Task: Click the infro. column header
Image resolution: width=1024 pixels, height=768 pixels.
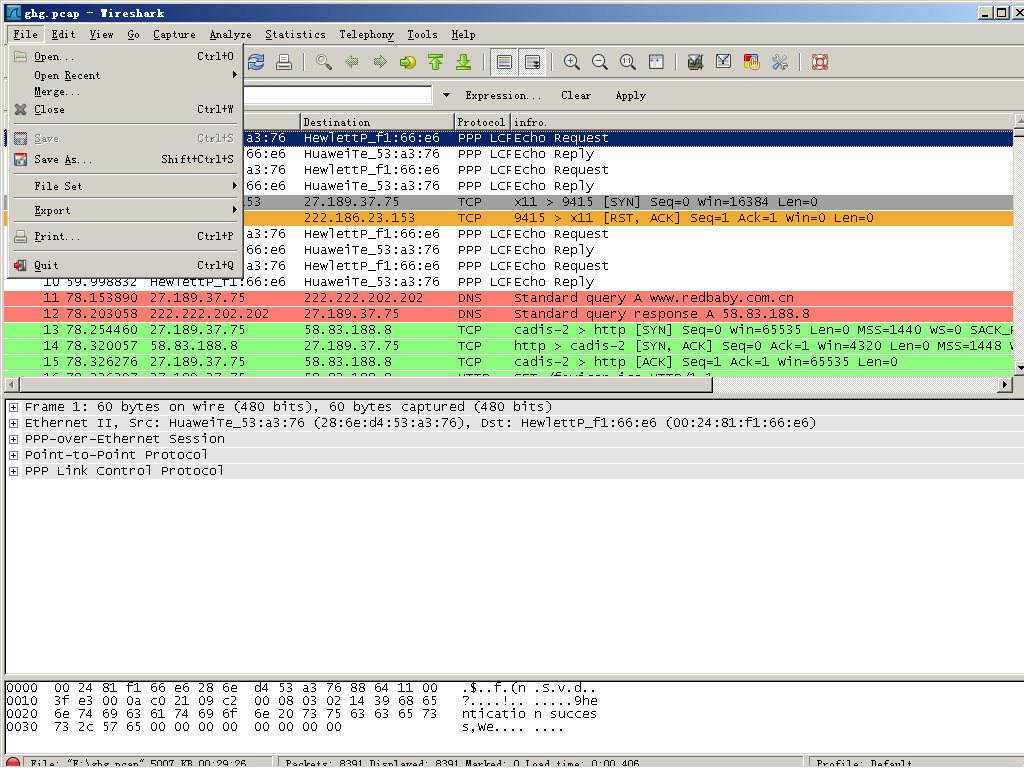Action: point(761,122)
